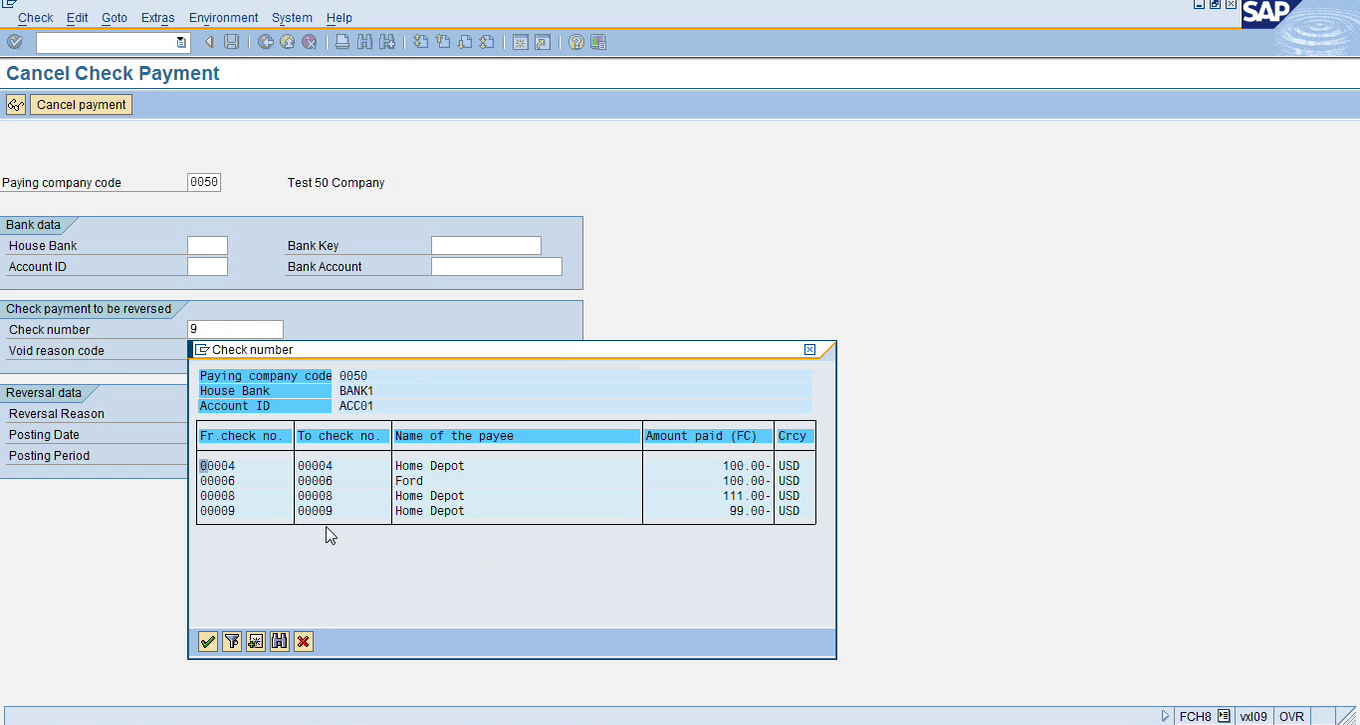Open the Extras menu

coord(158,18)
